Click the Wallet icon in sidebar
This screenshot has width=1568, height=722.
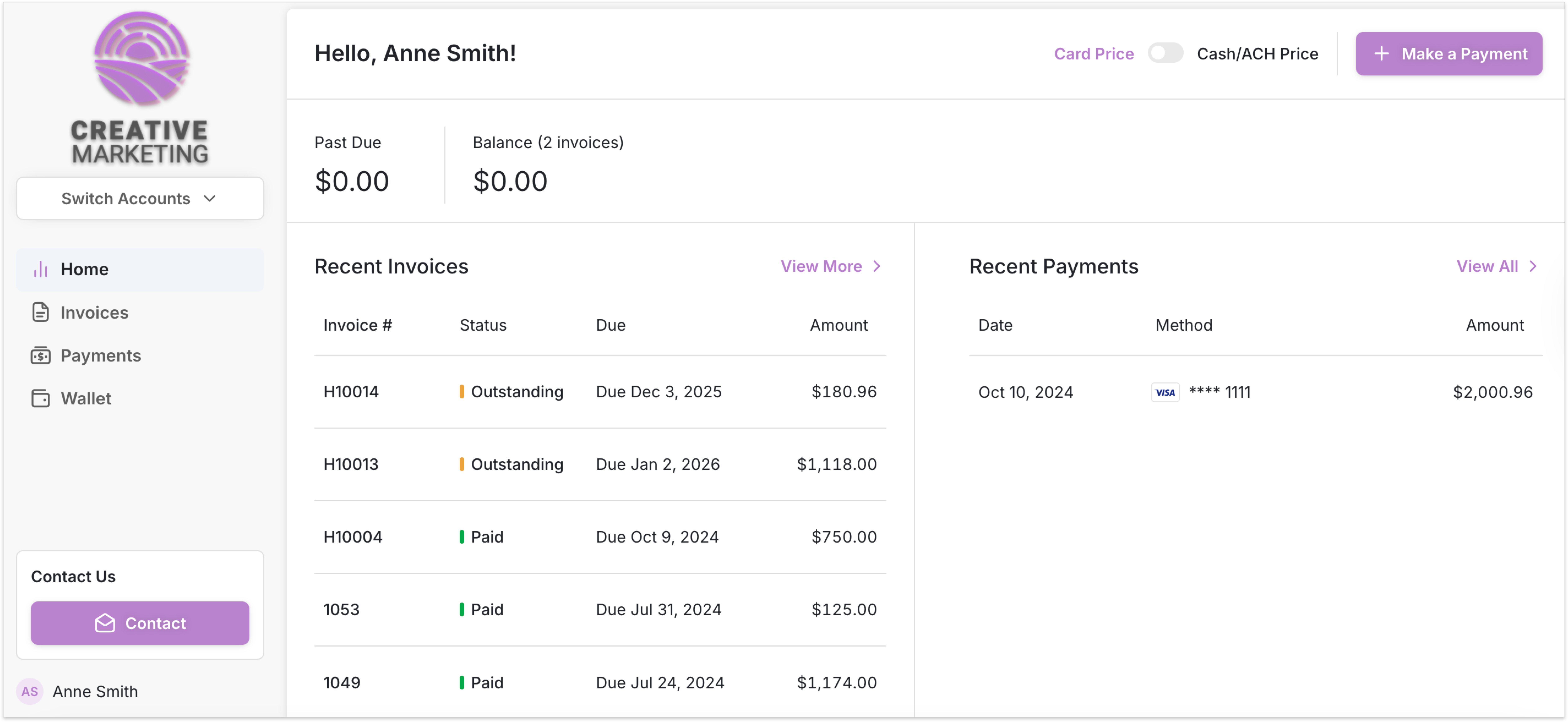41,398
